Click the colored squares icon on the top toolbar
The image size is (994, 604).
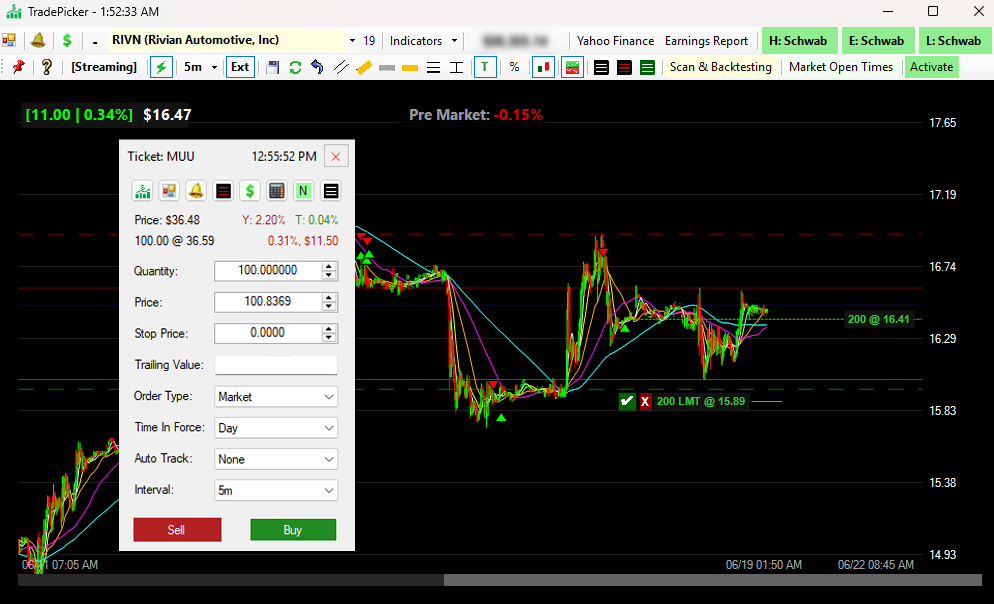[x=9, y=41]
